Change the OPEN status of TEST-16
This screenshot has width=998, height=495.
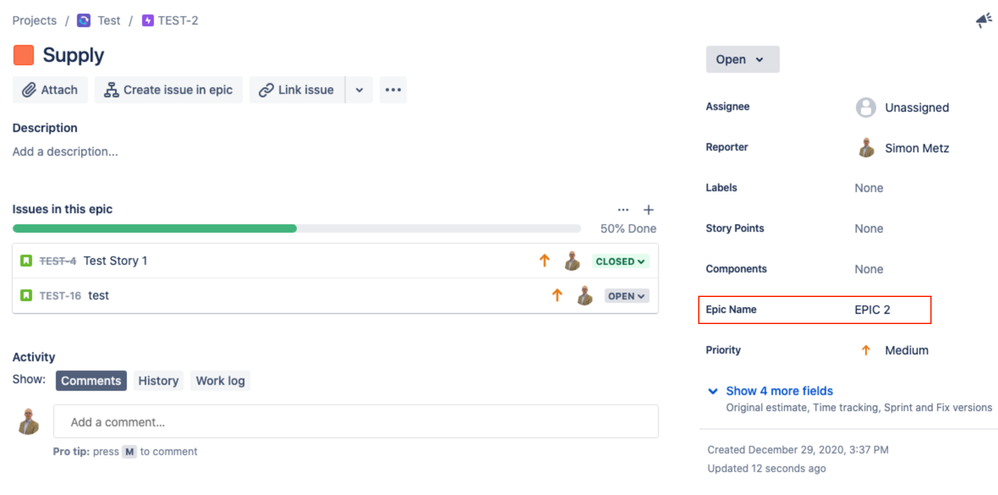[627, 296]
